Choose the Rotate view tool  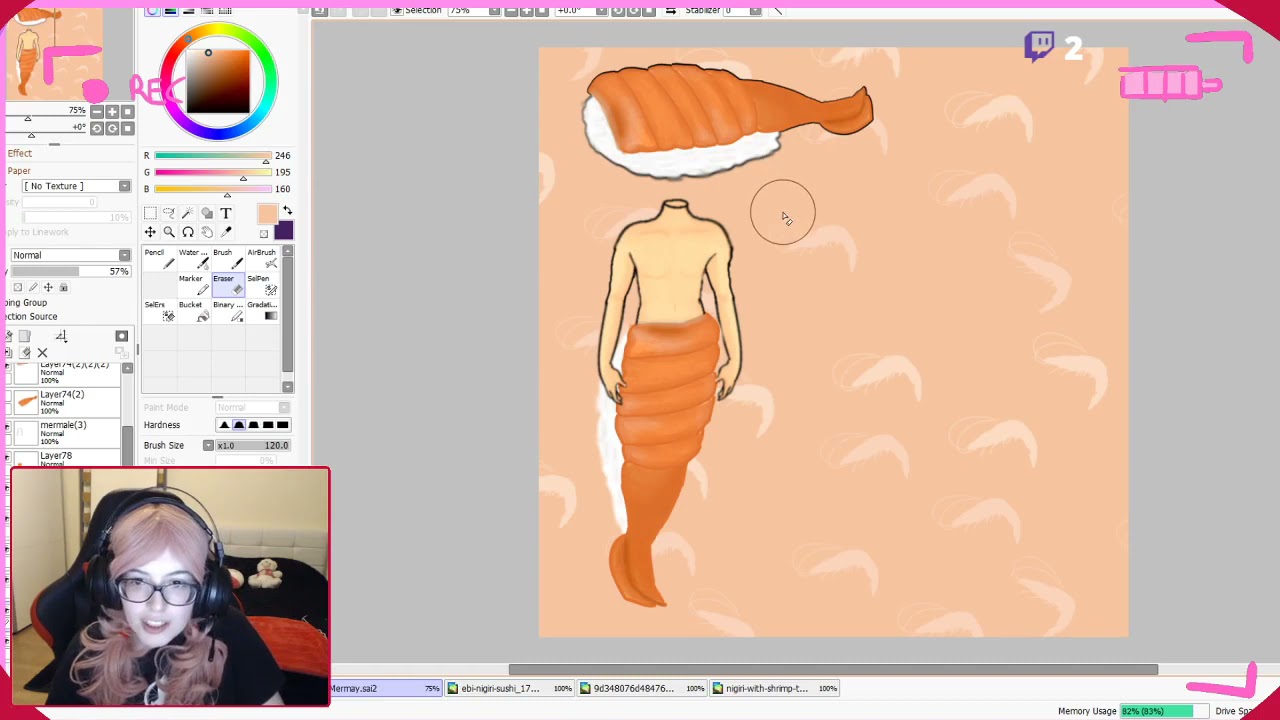(188, 232)
